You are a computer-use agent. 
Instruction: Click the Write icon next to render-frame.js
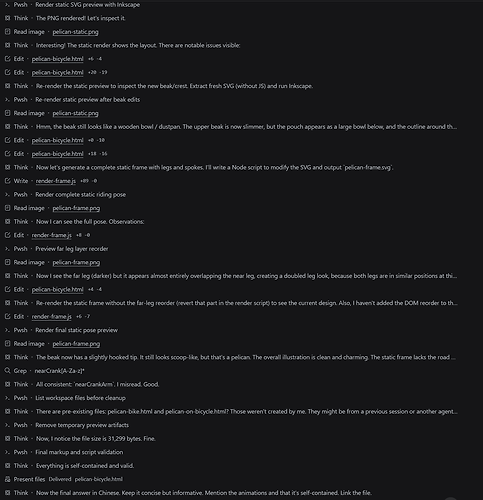[8, 181]
